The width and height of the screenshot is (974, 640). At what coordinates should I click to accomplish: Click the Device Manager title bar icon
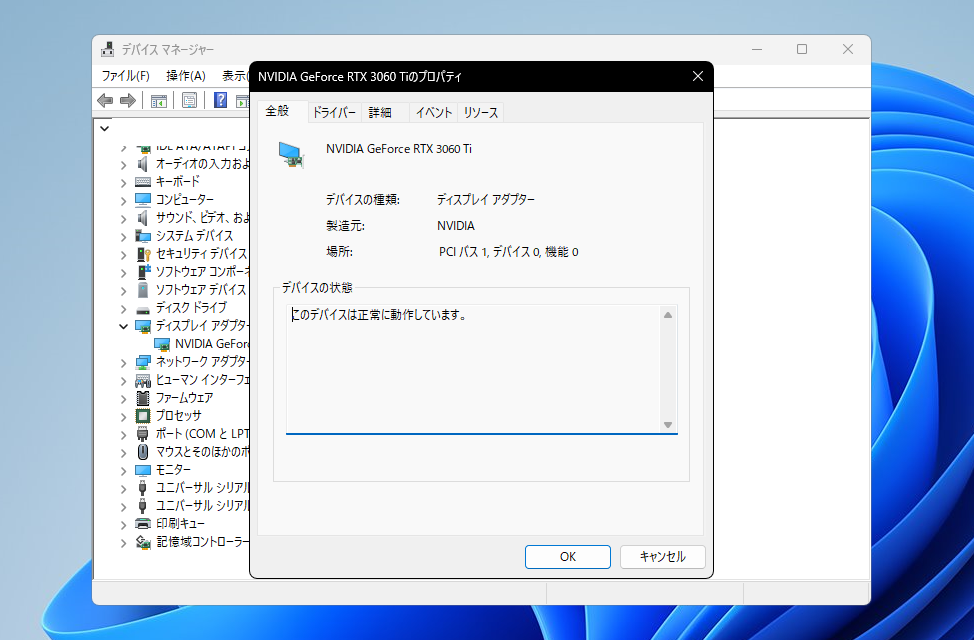coord(107,49)
